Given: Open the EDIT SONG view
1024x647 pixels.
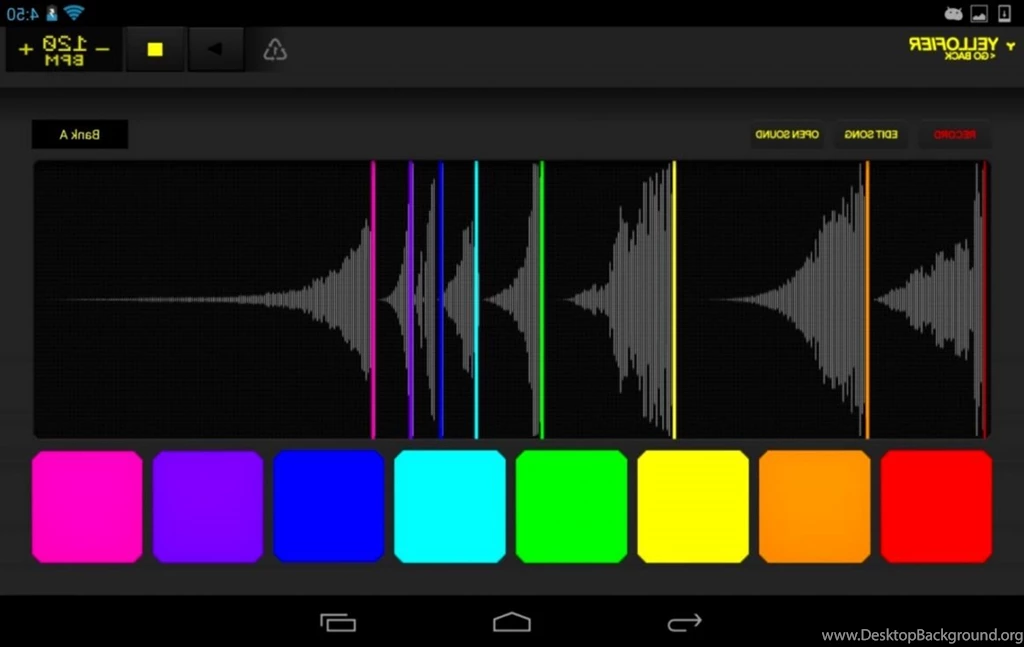Looking at the screenshot, I should [x=871, y=134].
